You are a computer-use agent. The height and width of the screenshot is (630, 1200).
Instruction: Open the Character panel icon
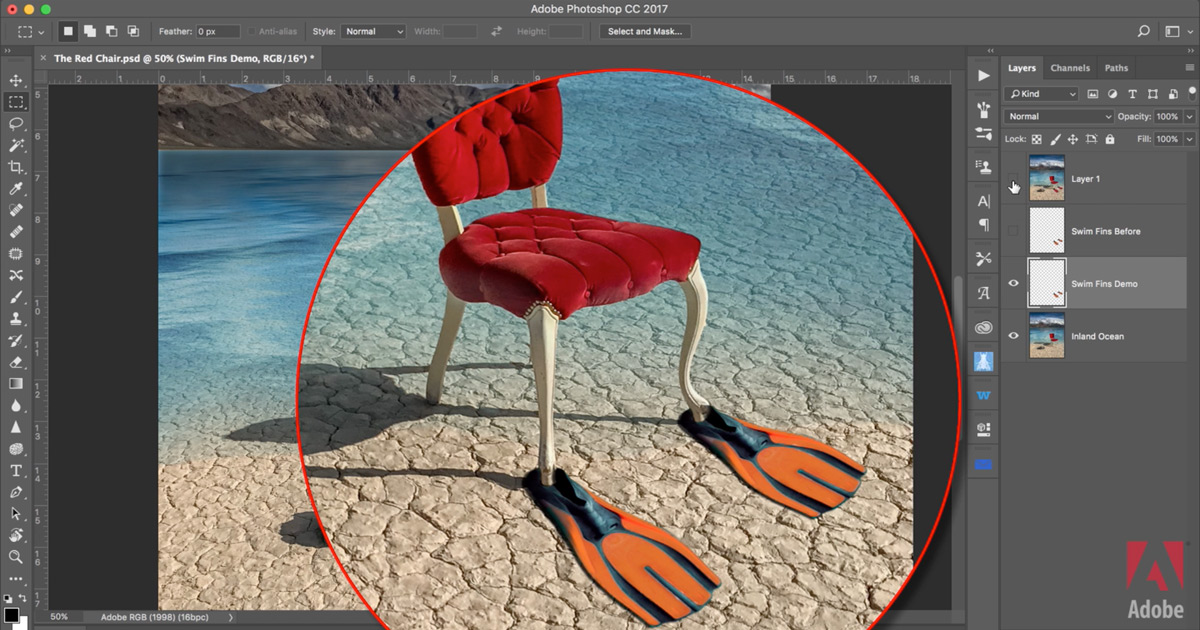[984, 201]
